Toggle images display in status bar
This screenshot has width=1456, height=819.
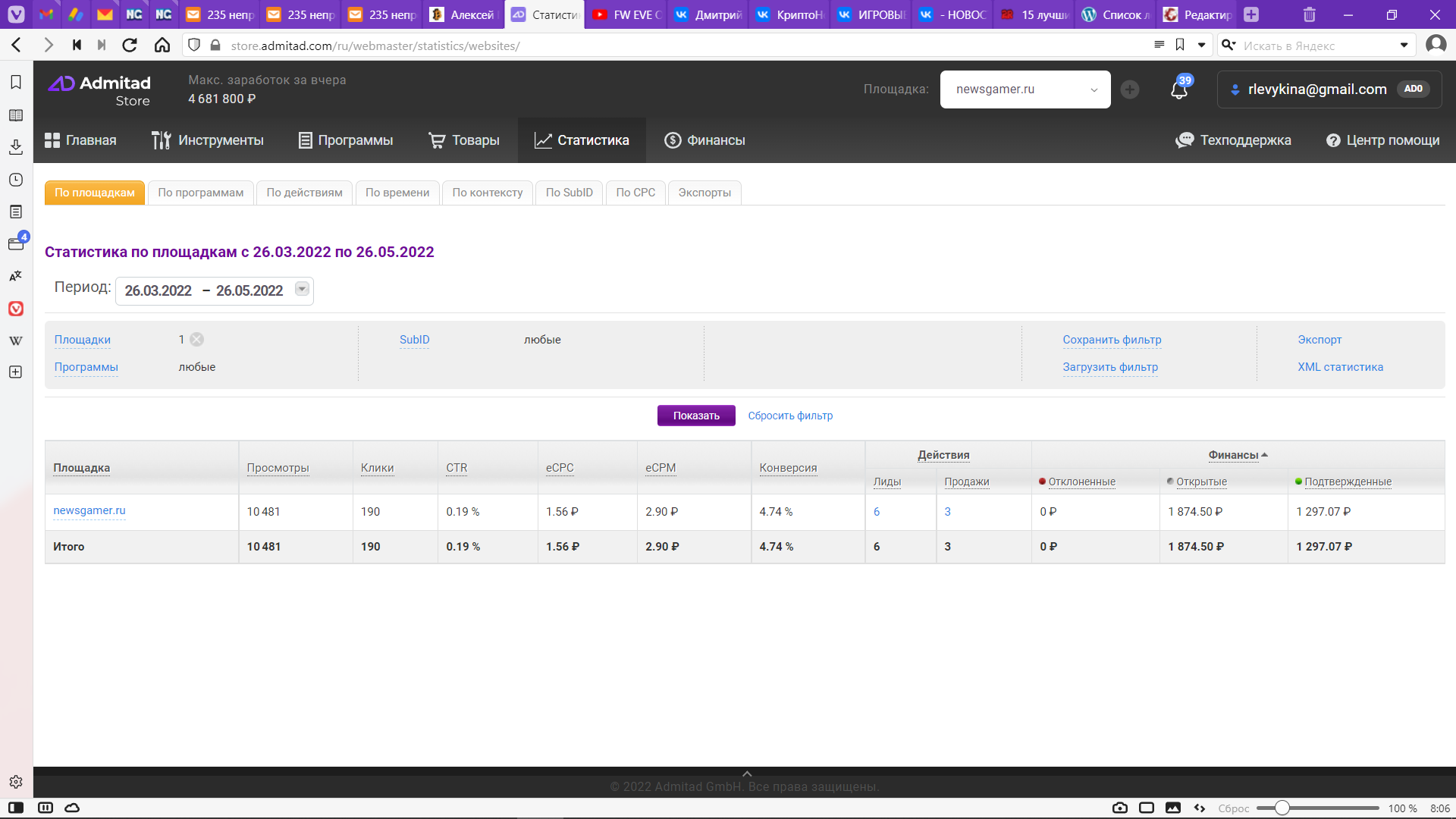tap(1173, 808)
